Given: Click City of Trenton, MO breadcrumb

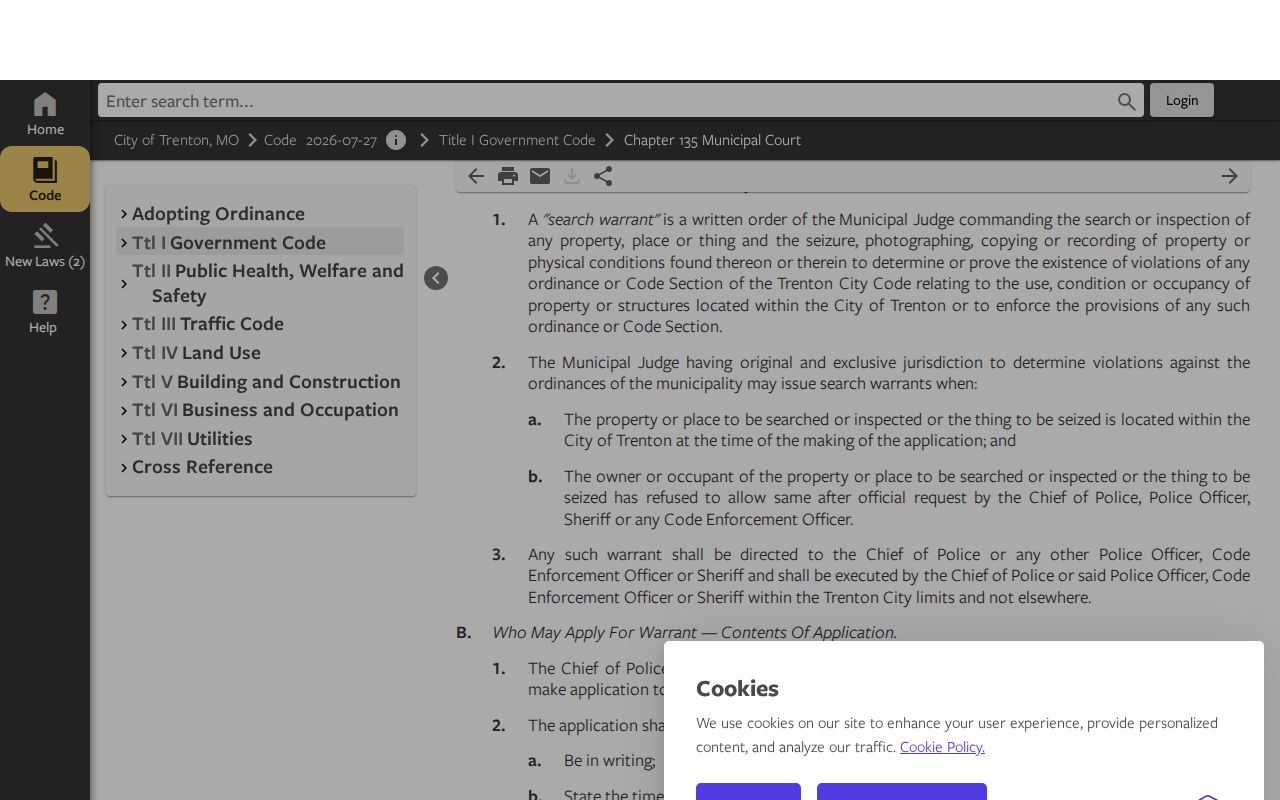Looking at the screenshot, I should (x=176, y=140).
